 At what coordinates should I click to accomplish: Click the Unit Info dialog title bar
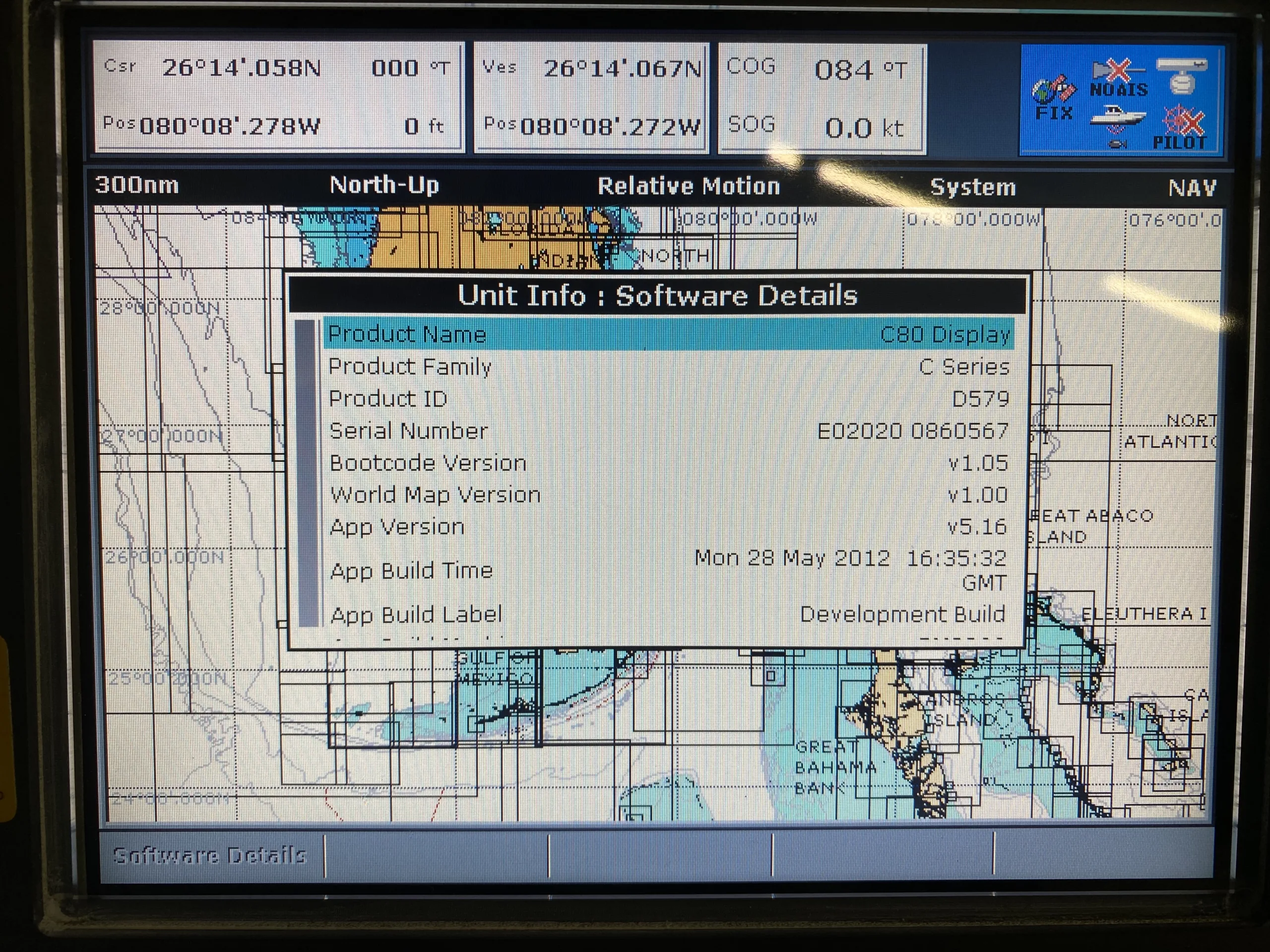pos(657,296)
